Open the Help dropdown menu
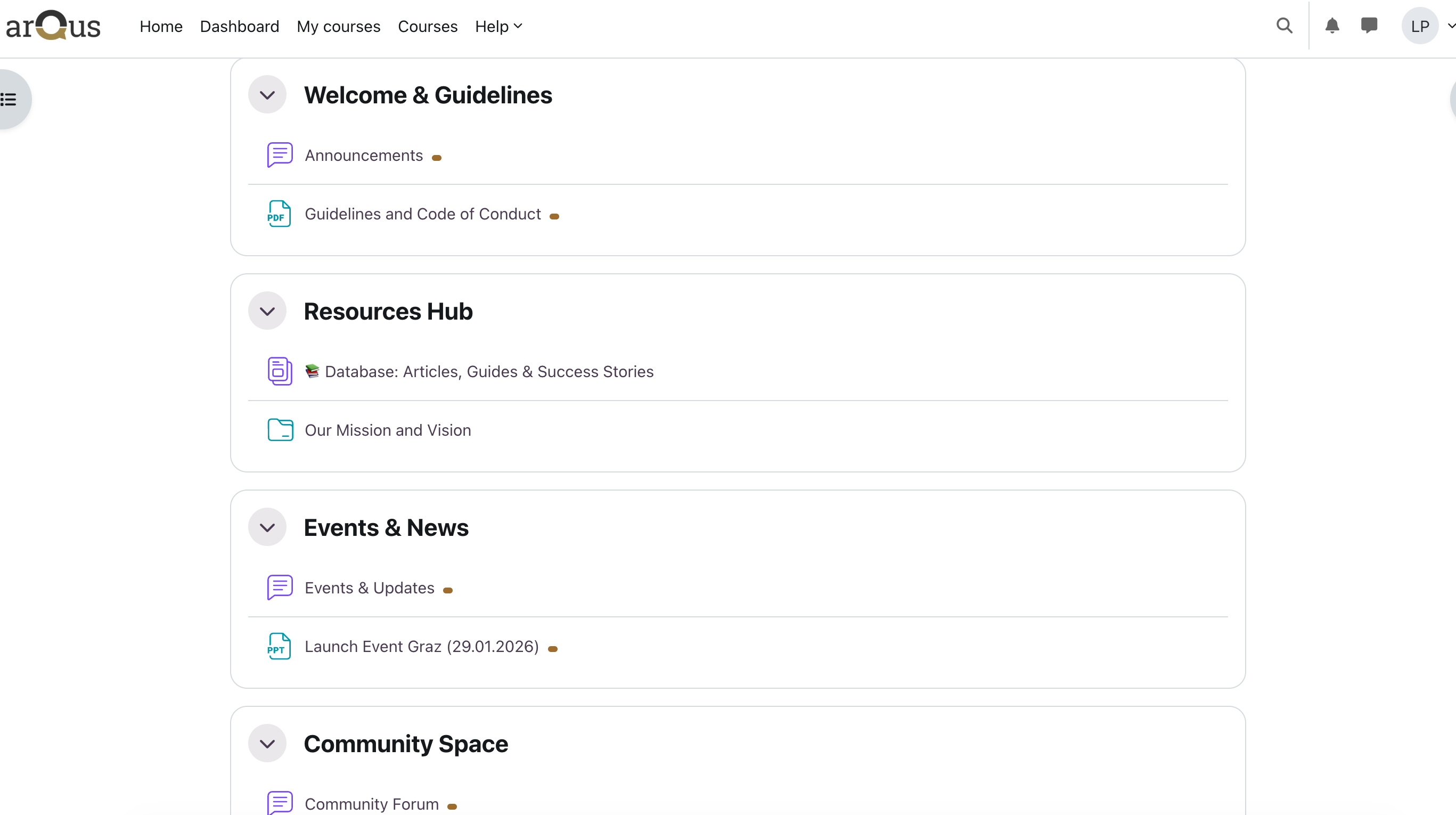 coord(498,27)
